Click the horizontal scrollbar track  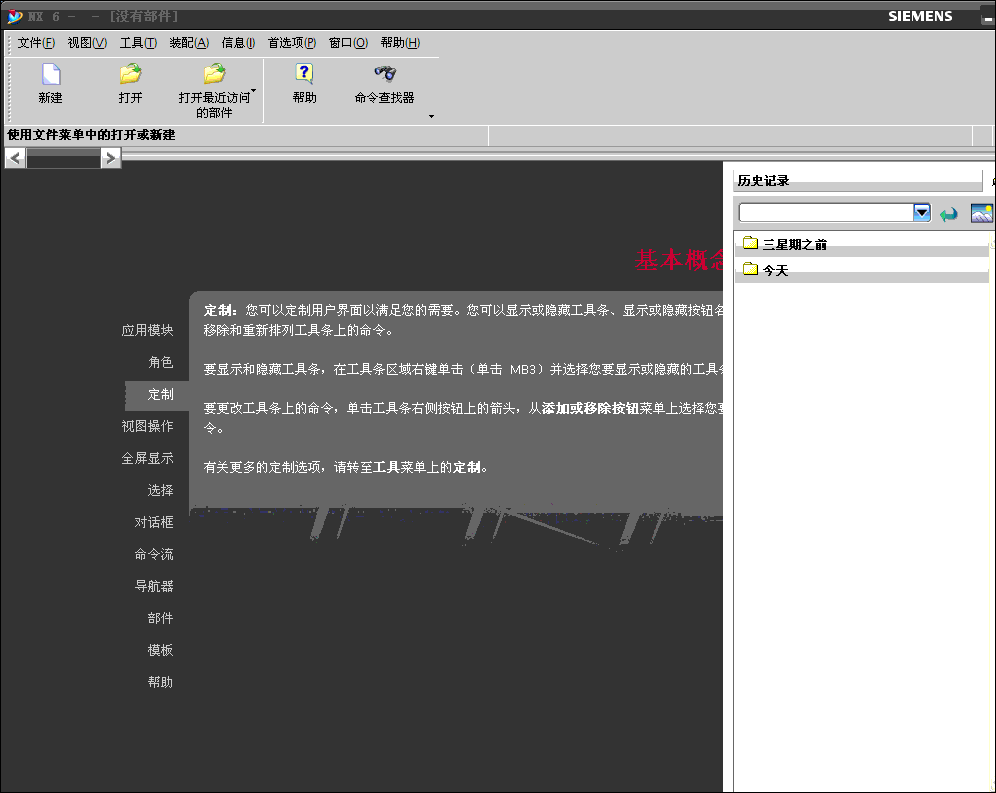coord(64,158)
